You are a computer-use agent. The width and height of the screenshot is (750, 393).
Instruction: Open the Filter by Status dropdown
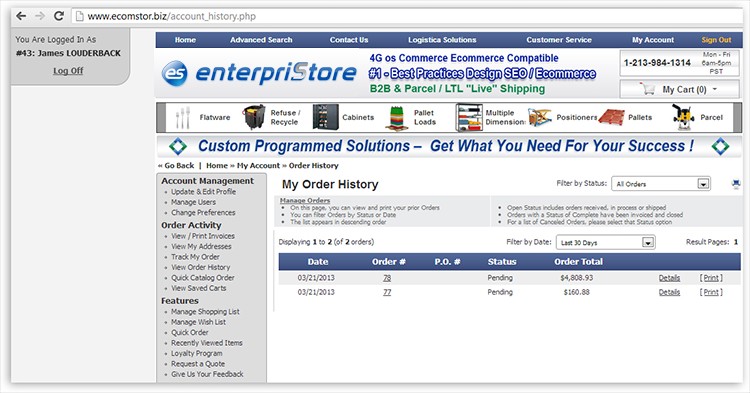(661, 184)
